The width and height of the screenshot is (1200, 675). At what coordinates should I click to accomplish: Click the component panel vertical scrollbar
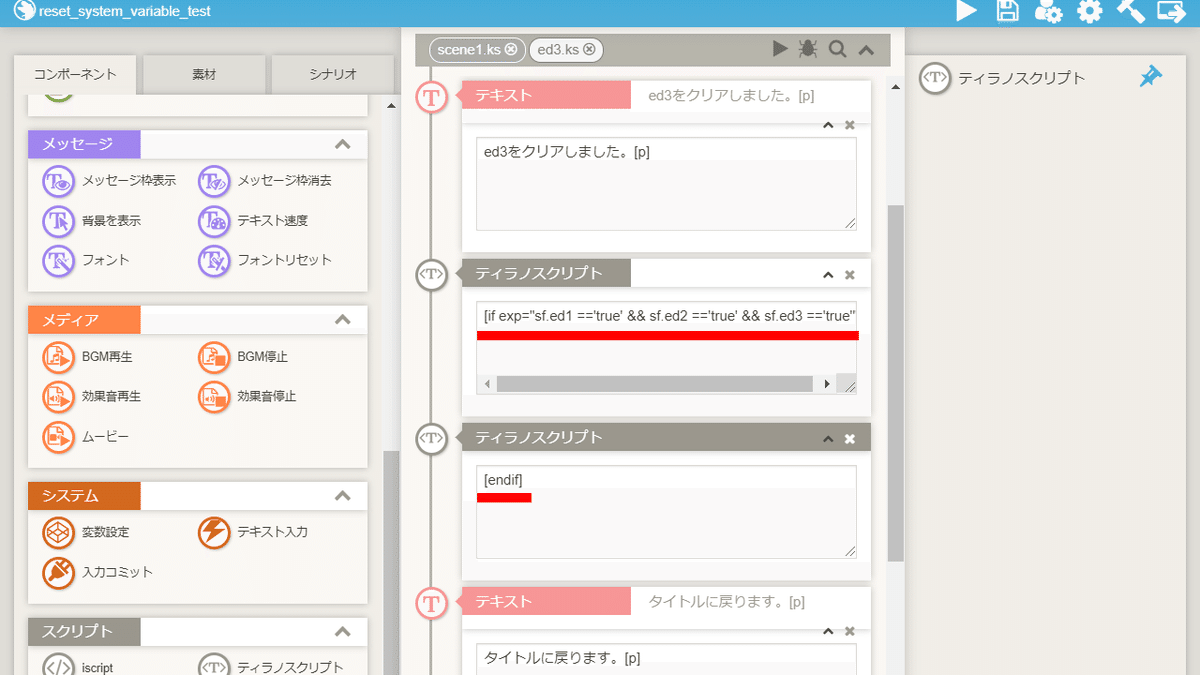(x=391, y=562)
